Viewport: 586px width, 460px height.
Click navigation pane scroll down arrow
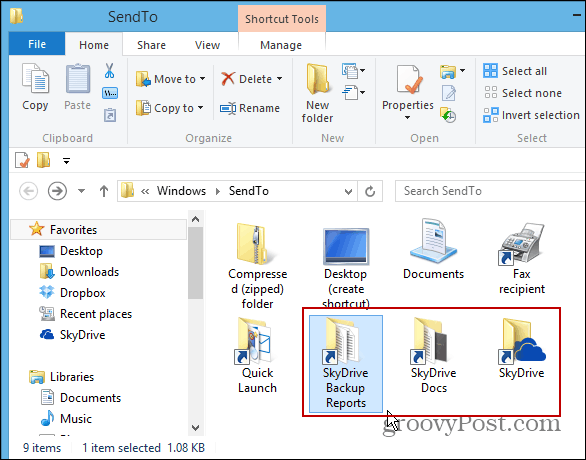tap(195, 427)
